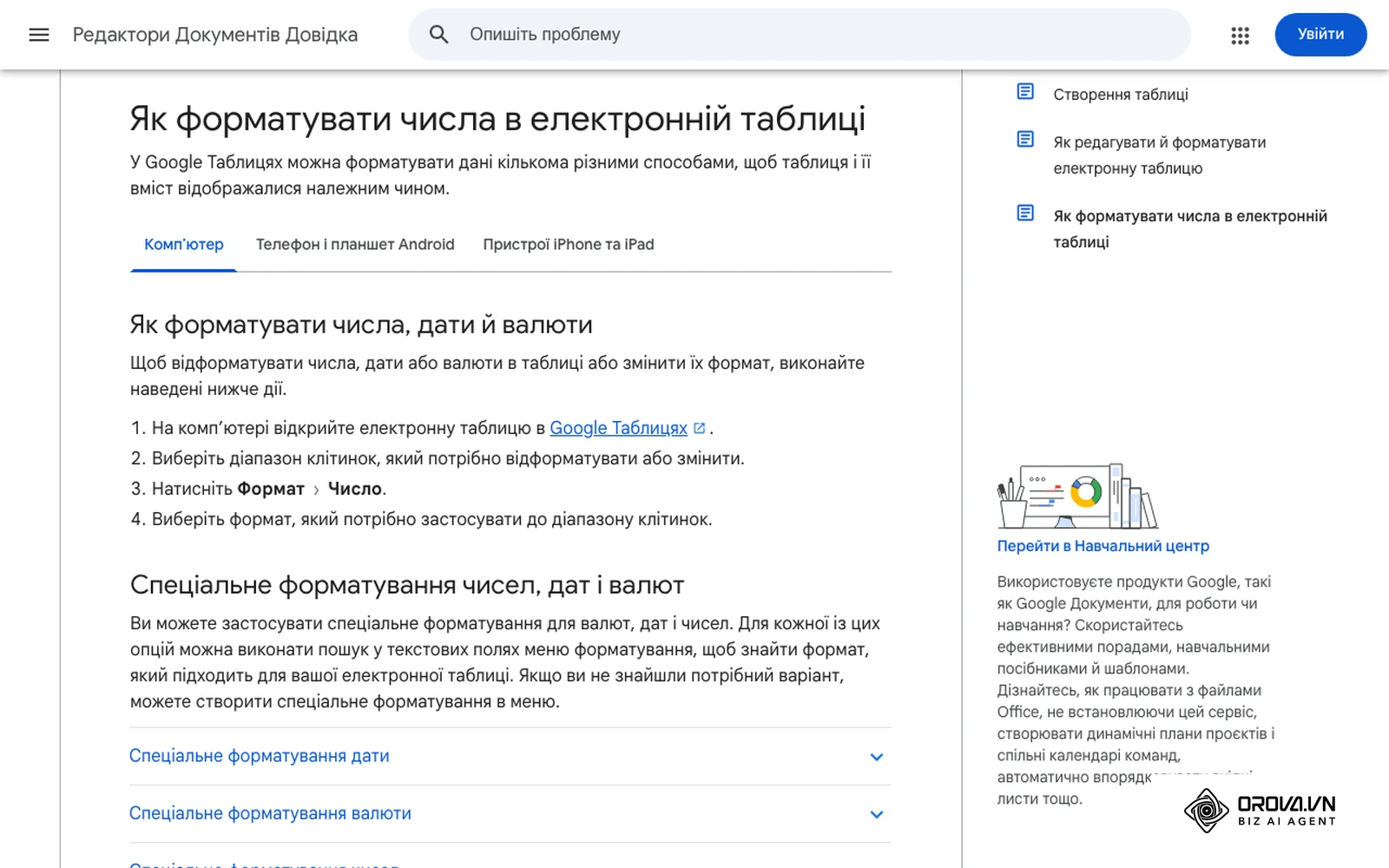Click the Learning Center illustration
Screen dimensions: 1389x868
tap(1077, 496)
